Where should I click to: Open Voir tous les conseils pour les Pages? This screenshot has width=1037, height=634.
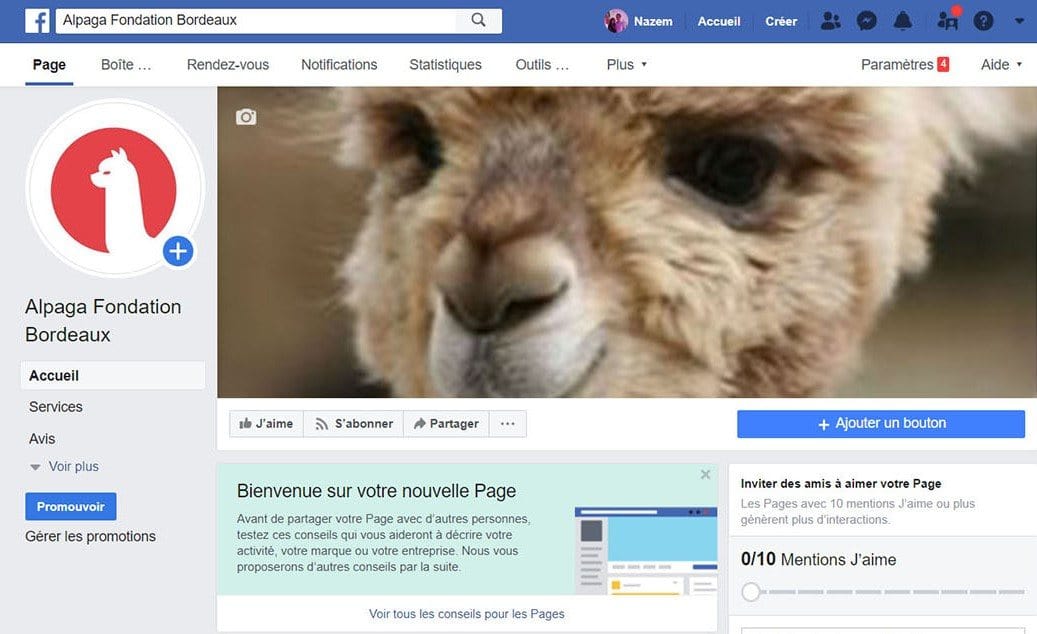[466, 614]
